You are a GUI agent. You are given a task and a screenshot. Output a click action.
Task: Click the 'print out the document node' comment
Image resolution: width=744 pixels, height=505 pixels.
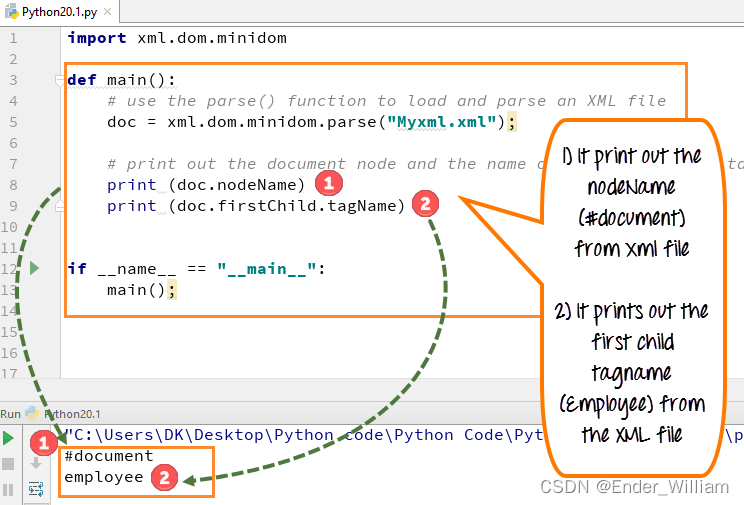(323, 164)
